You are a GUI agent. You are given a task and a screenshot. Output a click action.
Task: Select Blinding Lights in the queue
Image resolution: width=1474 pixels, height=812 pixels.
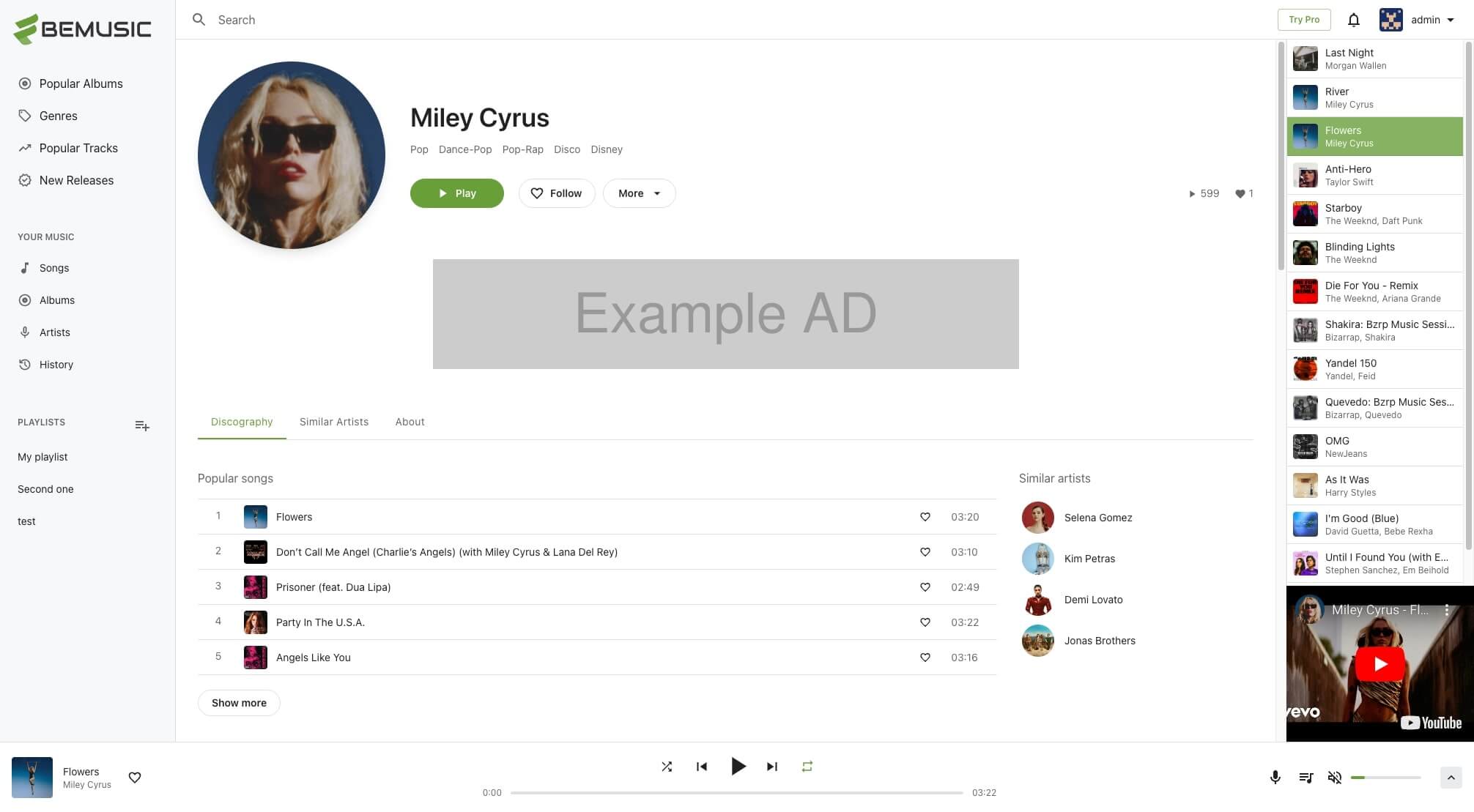pyautogui.click(x=1375, y=253)
